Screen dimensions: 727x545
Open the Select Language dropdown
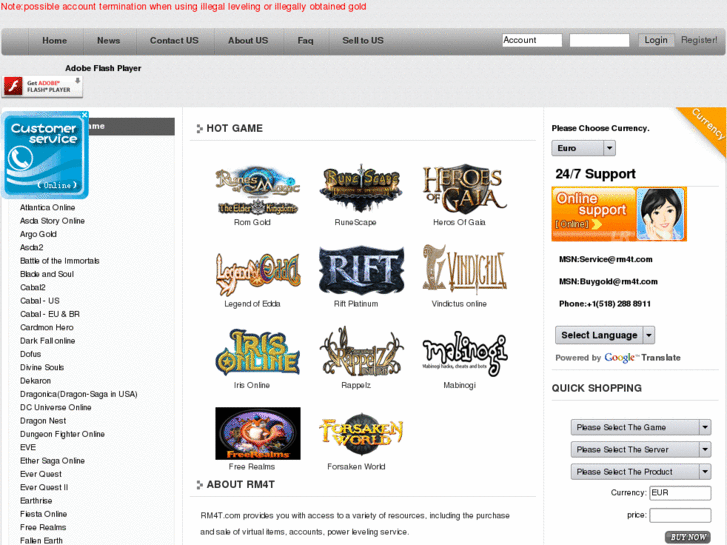(x=605, y=335)
